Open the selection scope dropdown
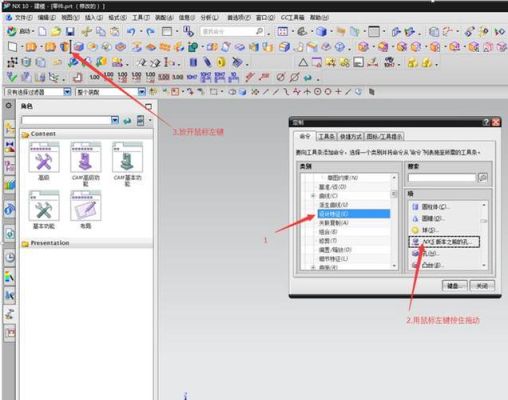Image resolution: width=508 pixels, height=400 pixels. (142, 92)
